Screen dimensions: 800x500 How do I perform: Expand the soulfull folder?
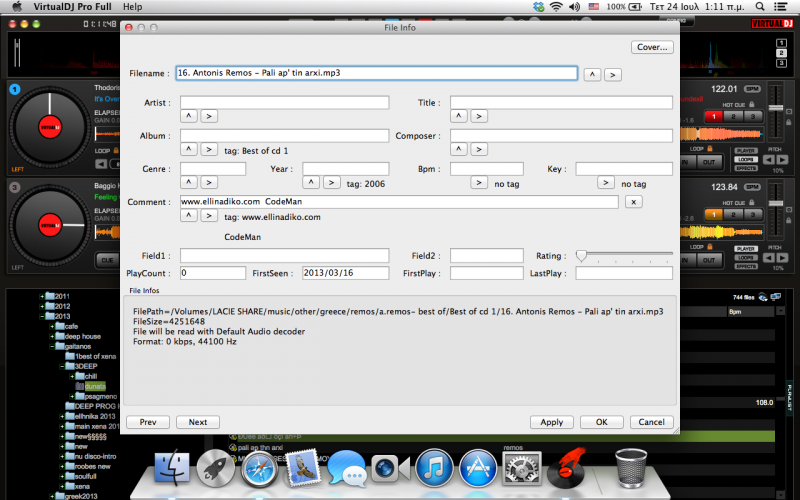tap(62, 476)
